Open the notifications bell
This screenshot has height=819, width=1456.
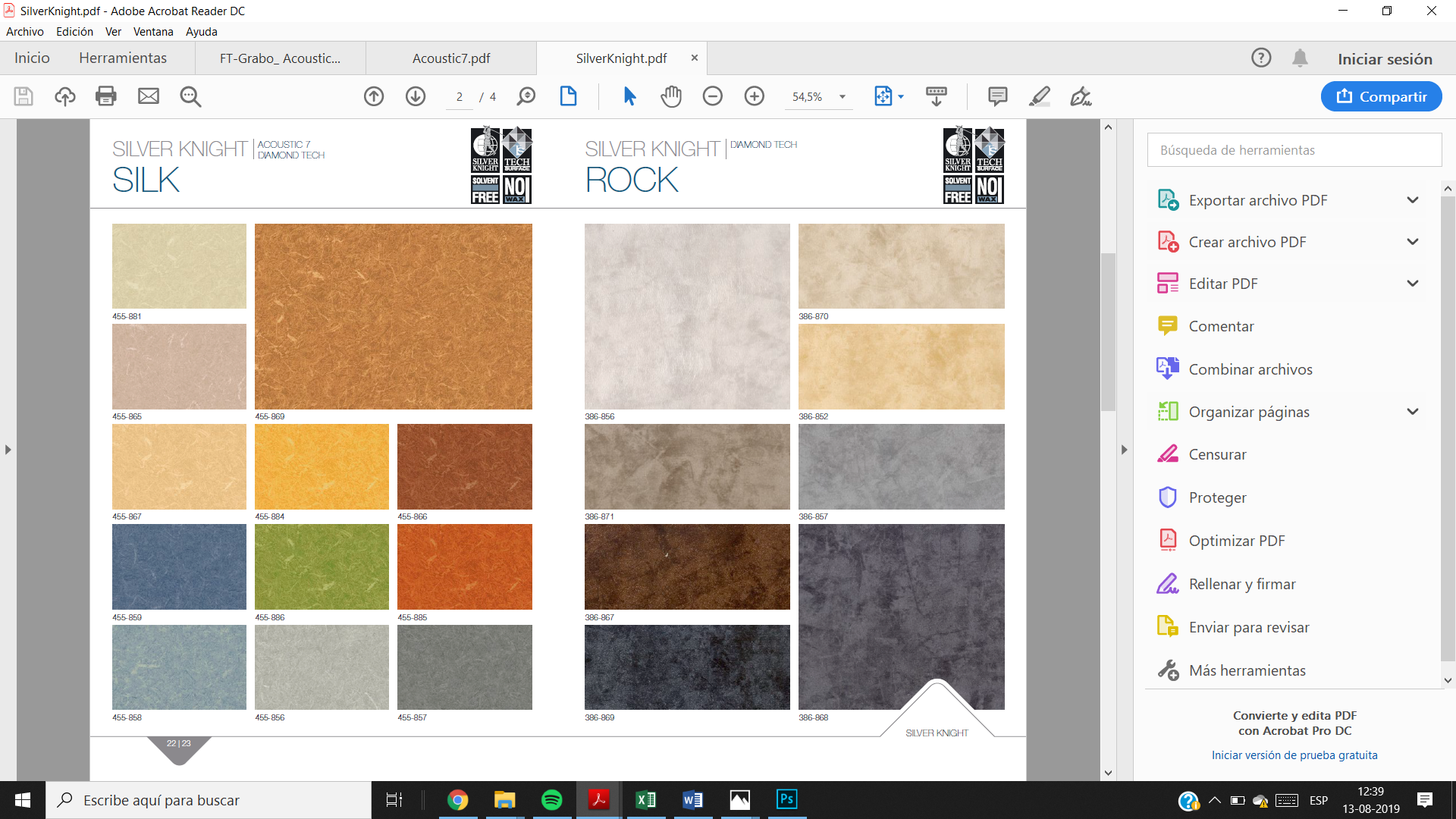[x=1300, y=58]
